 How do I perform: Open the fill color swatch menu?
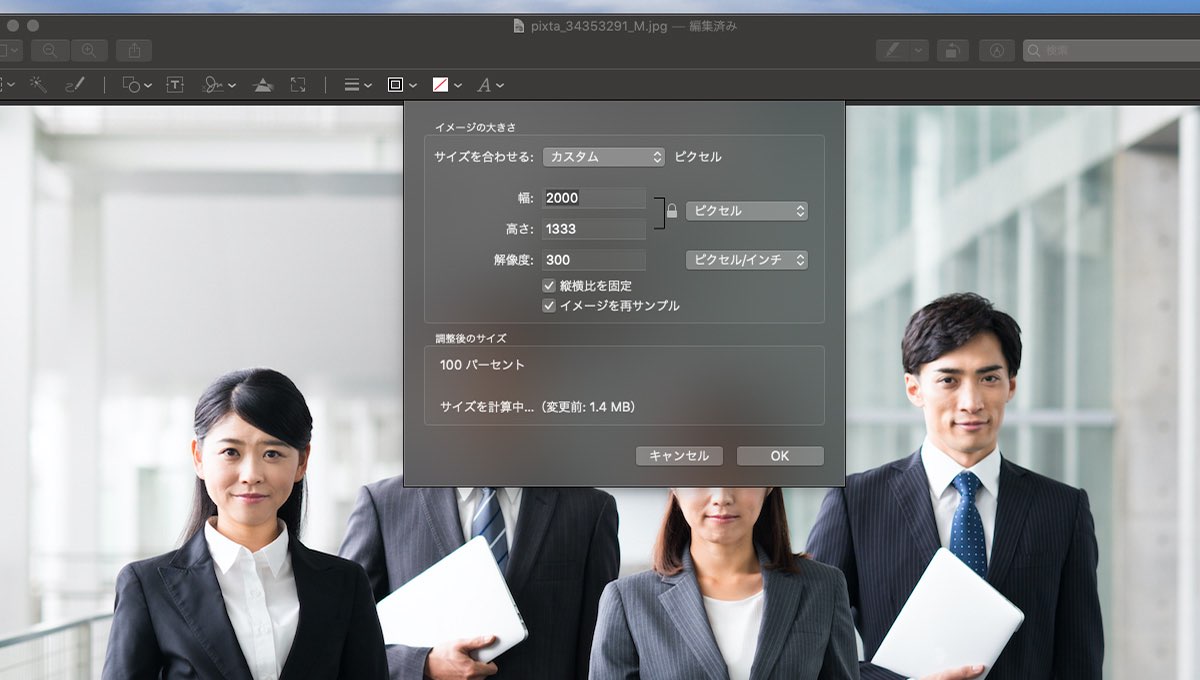(x=446, y=85)
